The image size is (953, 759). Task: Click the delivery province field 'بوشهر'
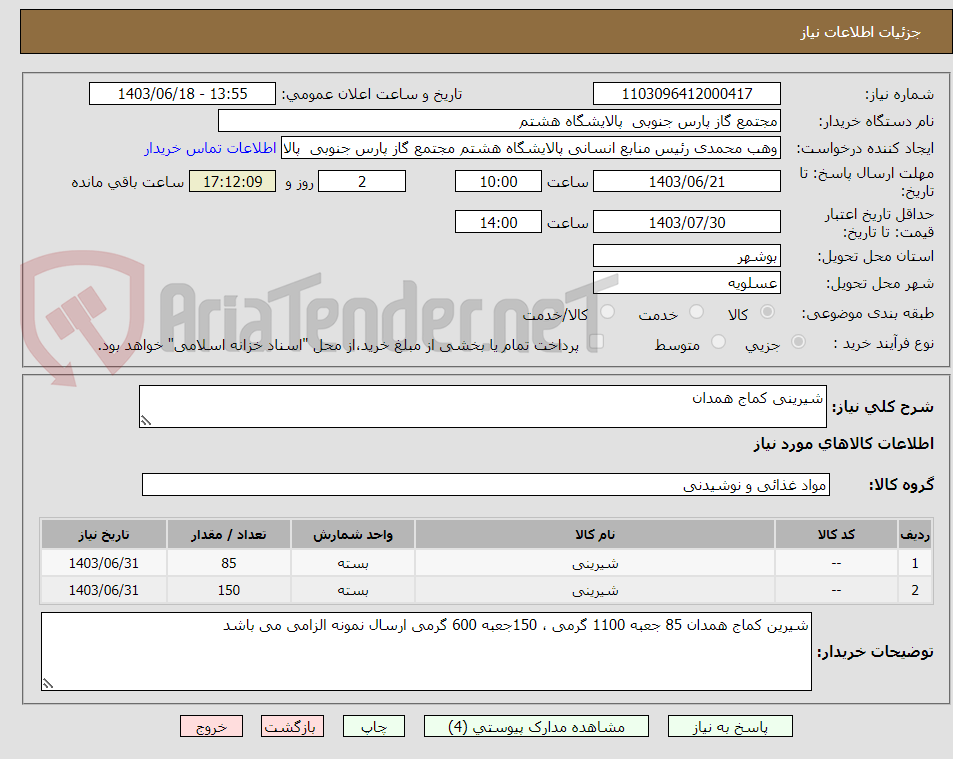click(x=687, y=256)
